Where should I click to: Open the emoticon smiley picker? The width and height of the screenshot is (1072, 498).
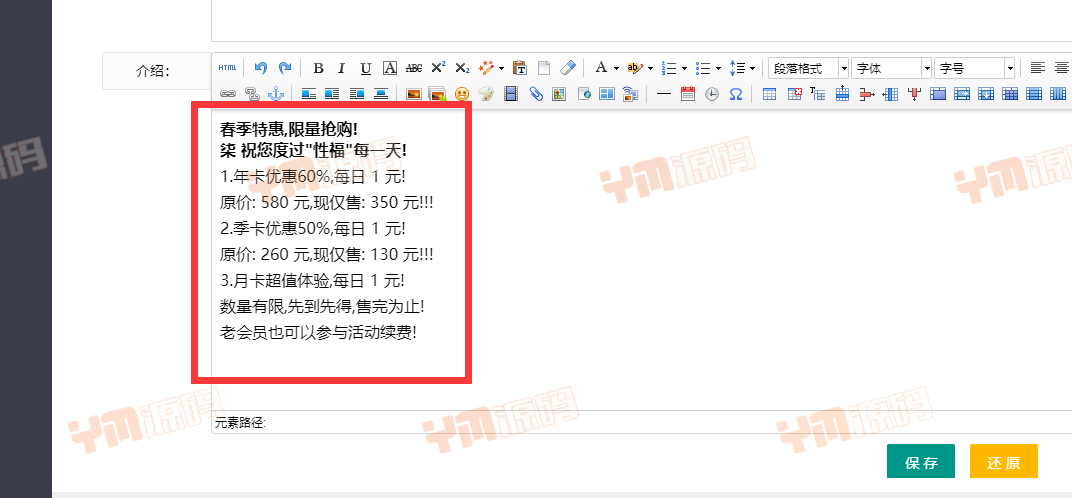[x=462, y=94]
